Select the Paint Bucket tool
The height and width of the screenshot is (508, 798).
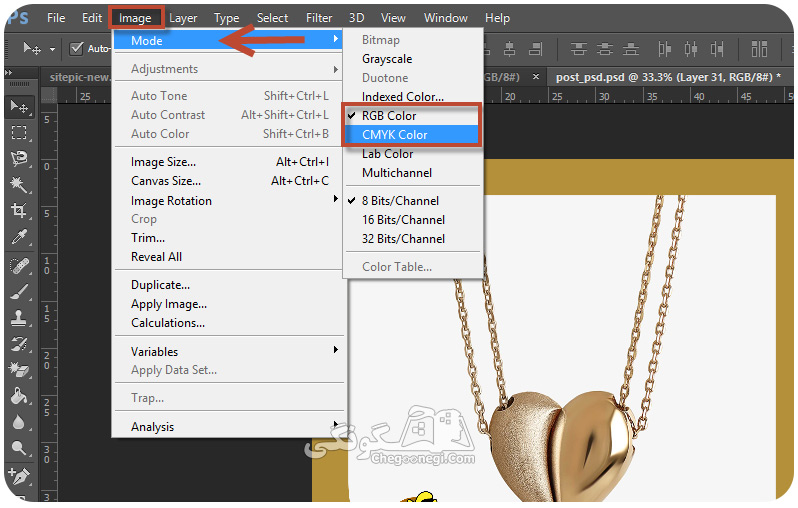coord(19,396)
